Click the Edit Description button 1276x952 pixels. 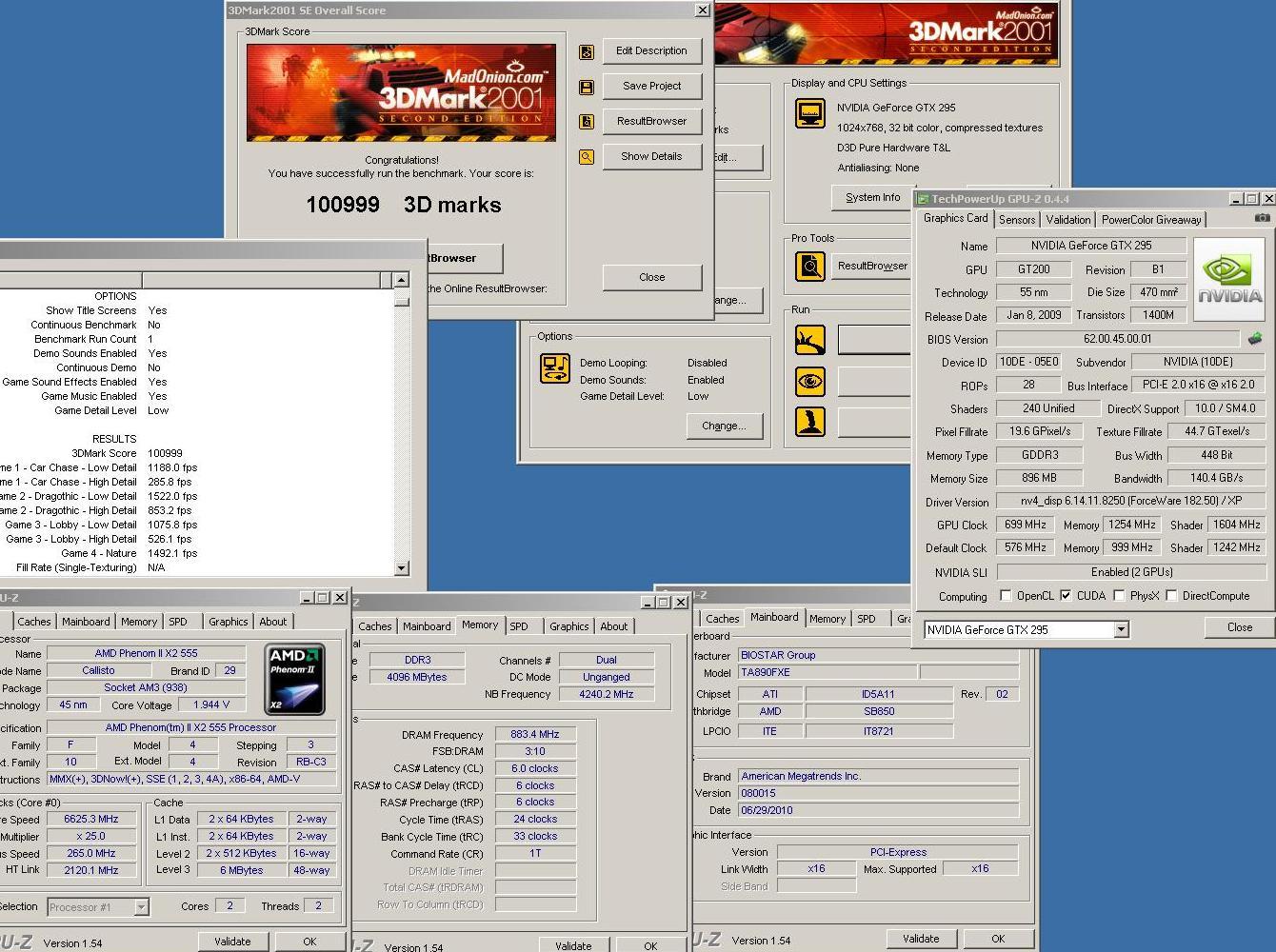[x=651, y=51]
